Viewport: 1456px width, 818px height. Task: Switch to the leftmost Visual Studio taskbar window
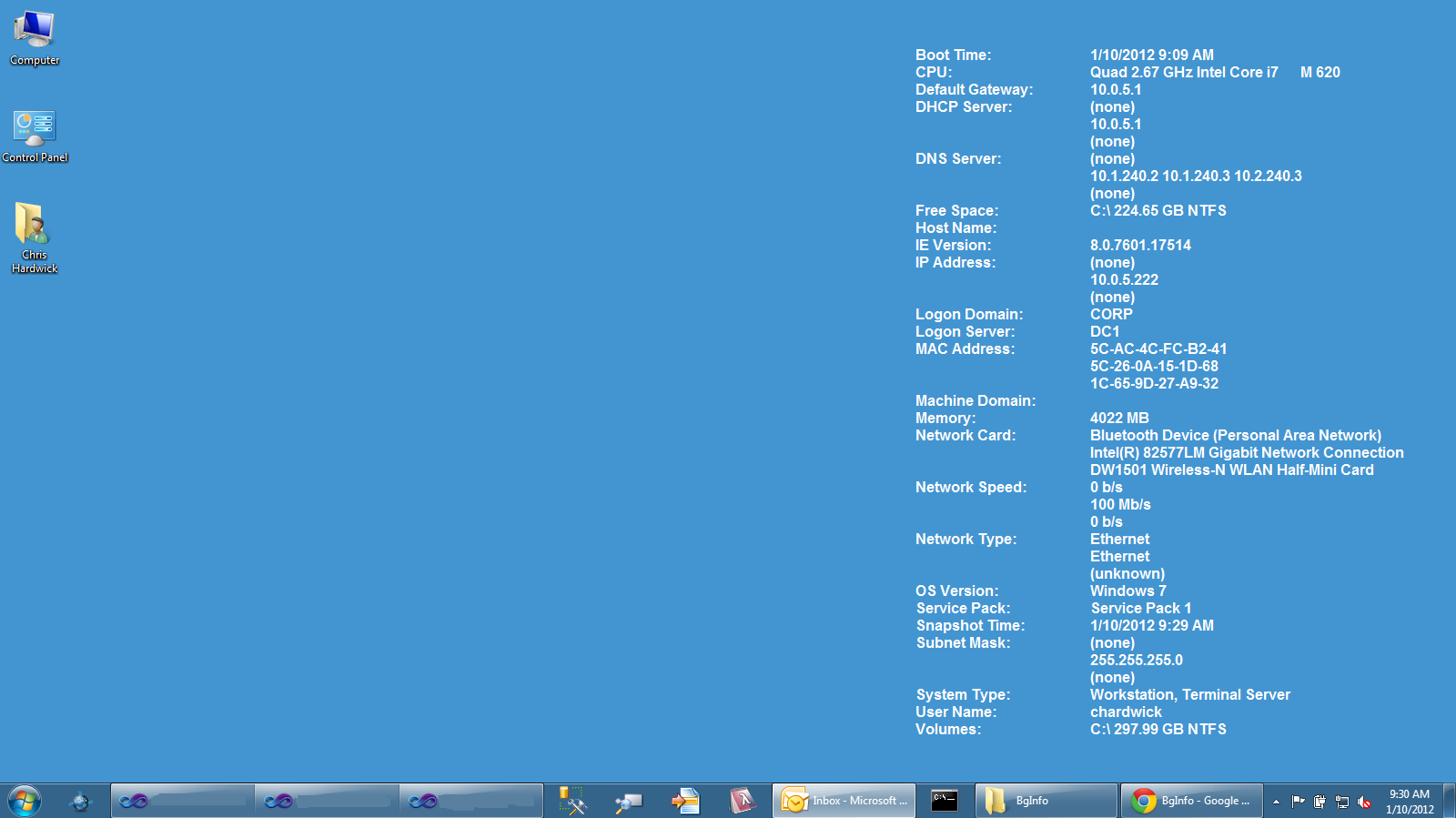183,801
